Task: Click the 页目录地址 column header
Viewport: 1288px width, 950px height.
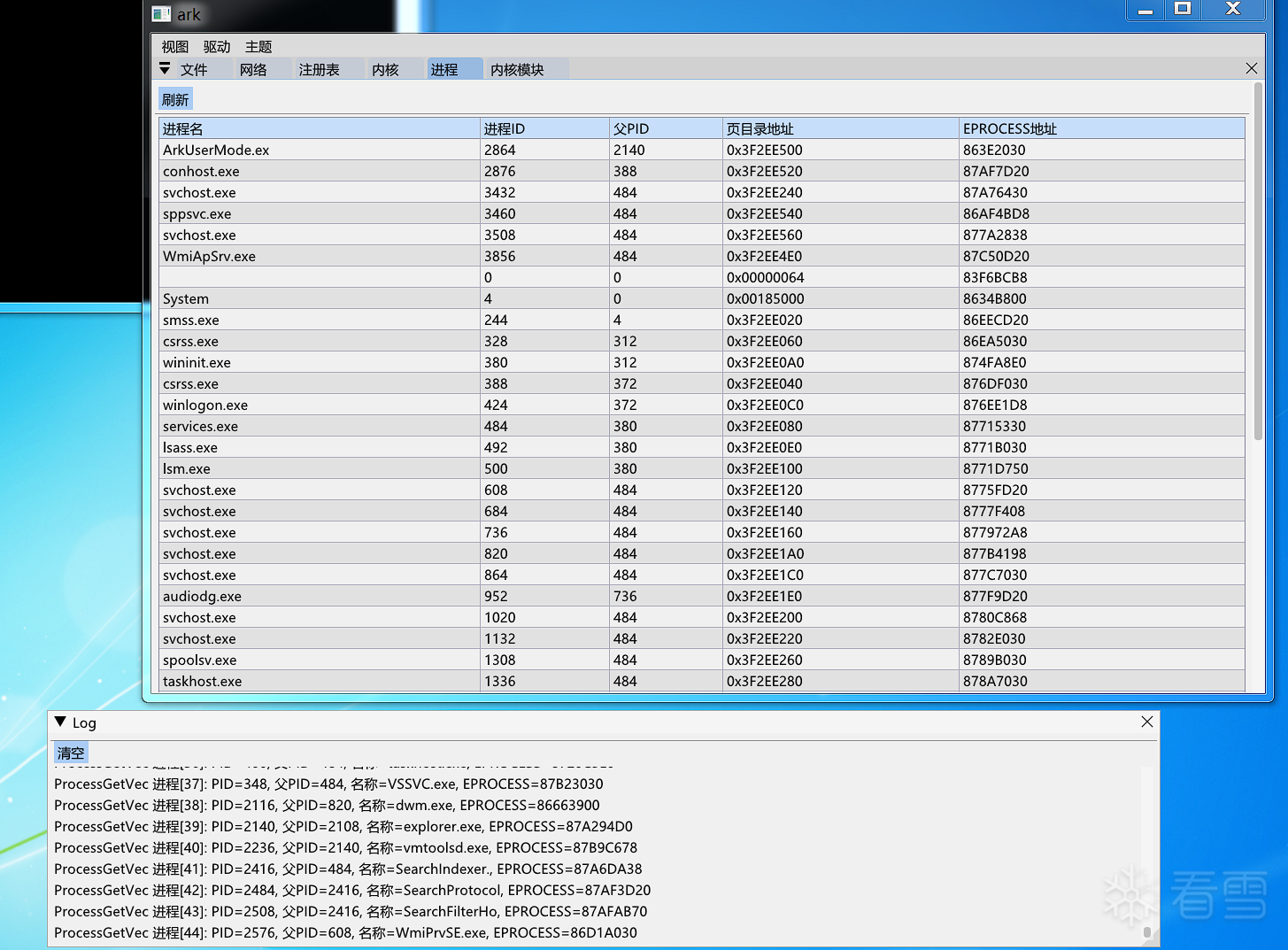Action: point(841,128)
